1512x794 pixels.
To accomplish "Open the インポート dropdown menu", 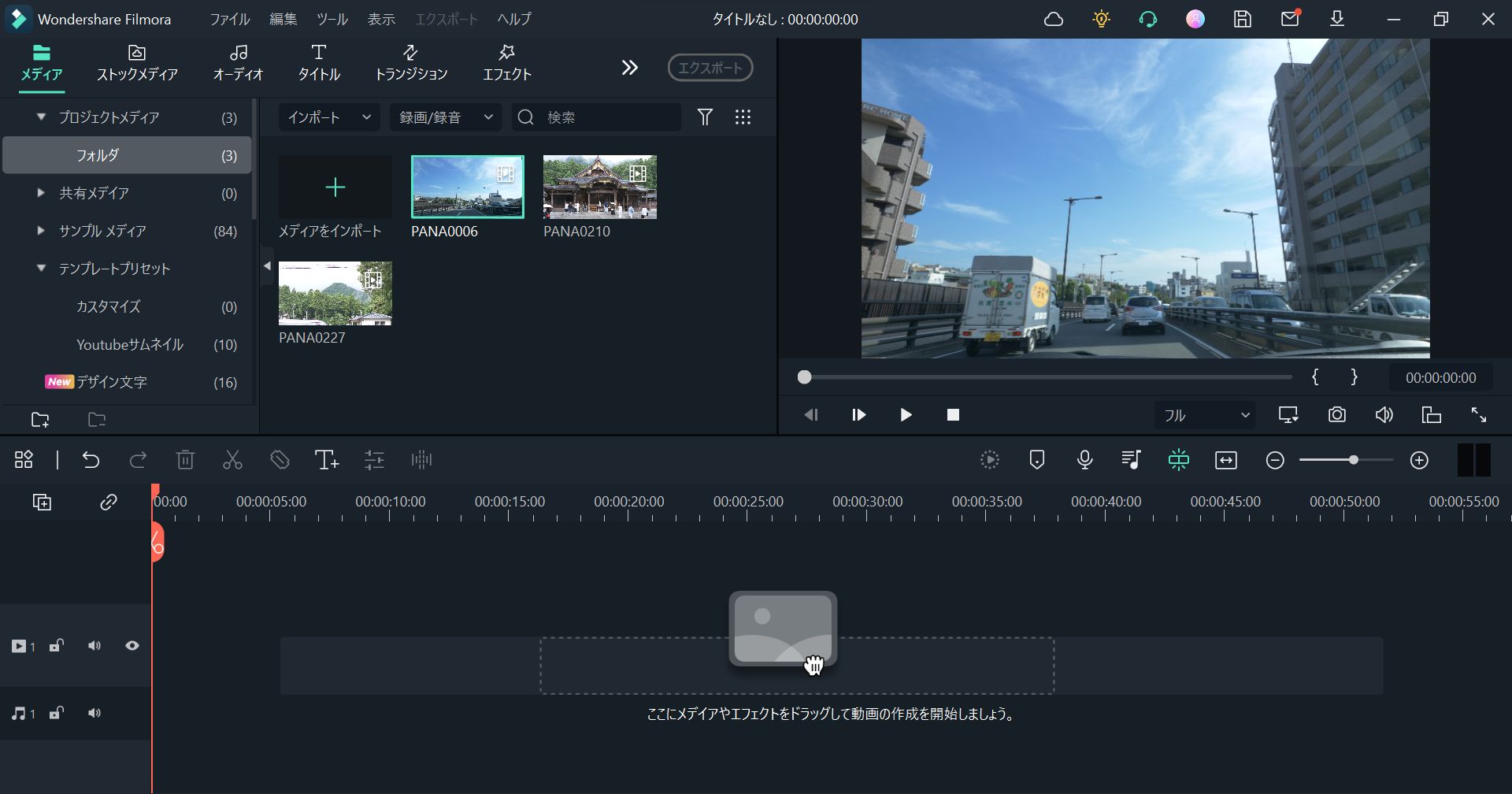I will coord(328,117).
